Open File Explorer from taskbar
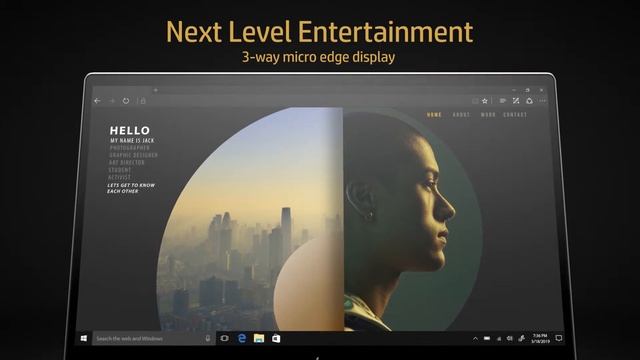This screenshot has height=360, width=640. pos(259,338)
